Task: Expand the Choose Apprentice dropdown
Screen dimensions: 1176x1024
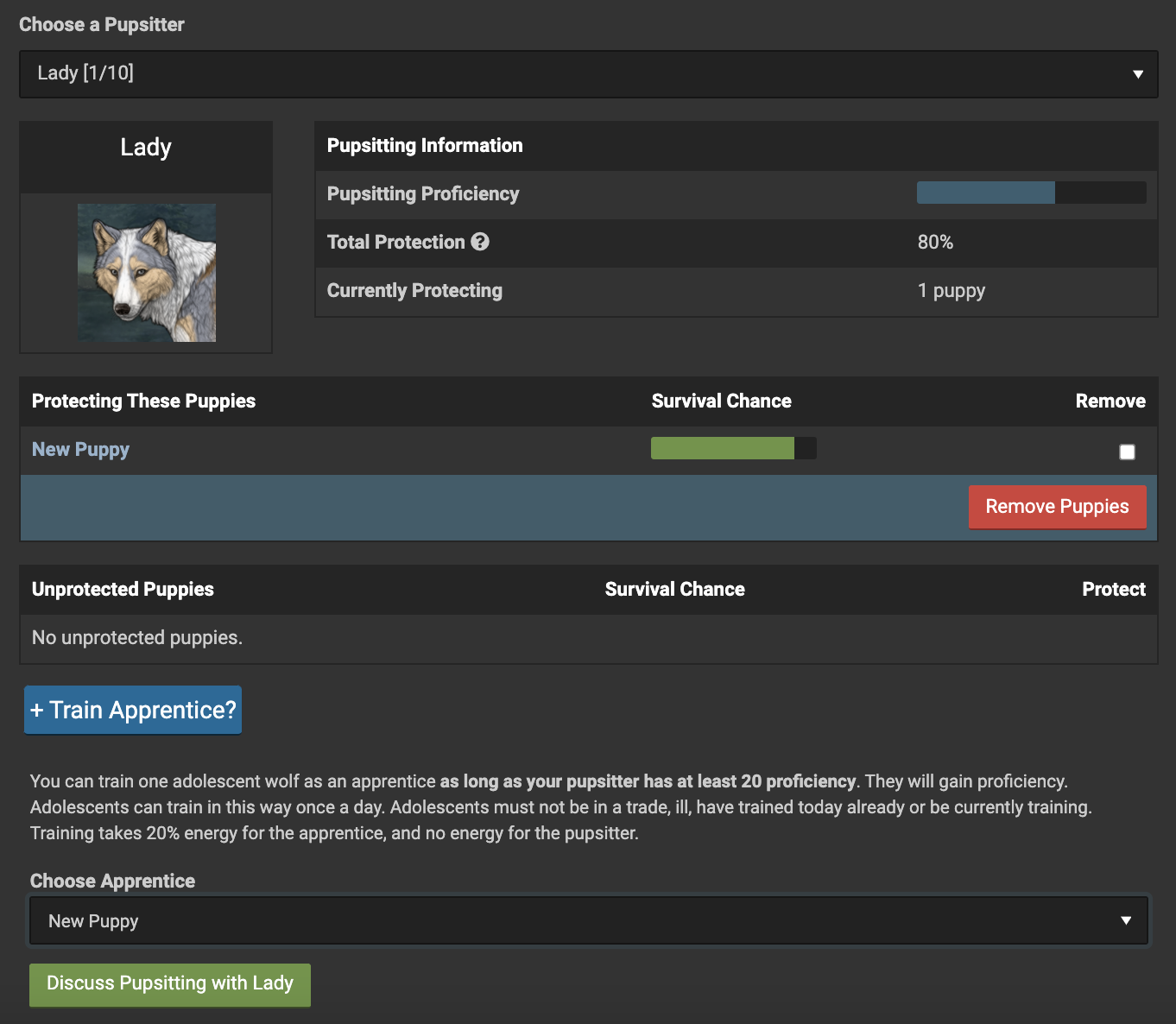Action: click(x=588, y=921)
